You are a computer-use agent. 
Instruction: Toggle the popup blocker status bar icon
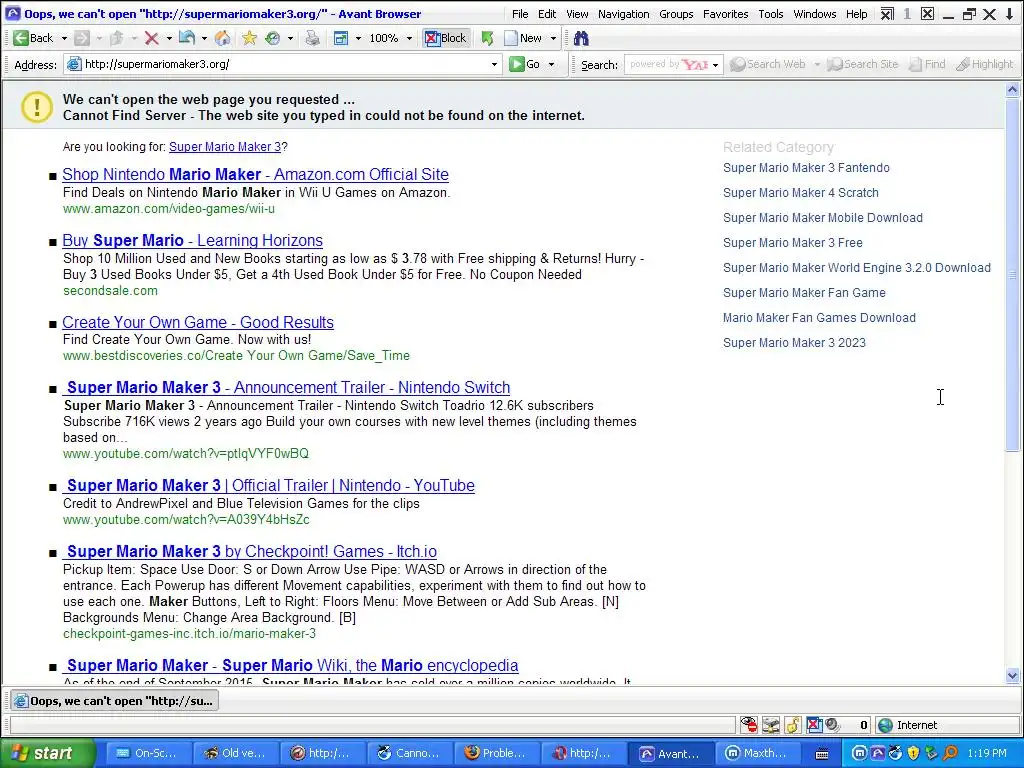pyautogui.click(x=814, y=725)
